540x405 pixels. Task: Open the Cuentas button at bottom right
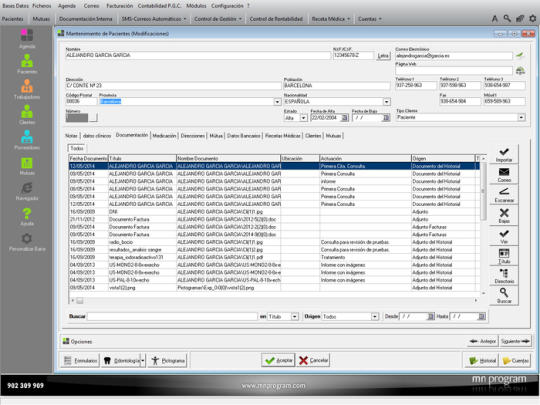(x=516, y=361)
